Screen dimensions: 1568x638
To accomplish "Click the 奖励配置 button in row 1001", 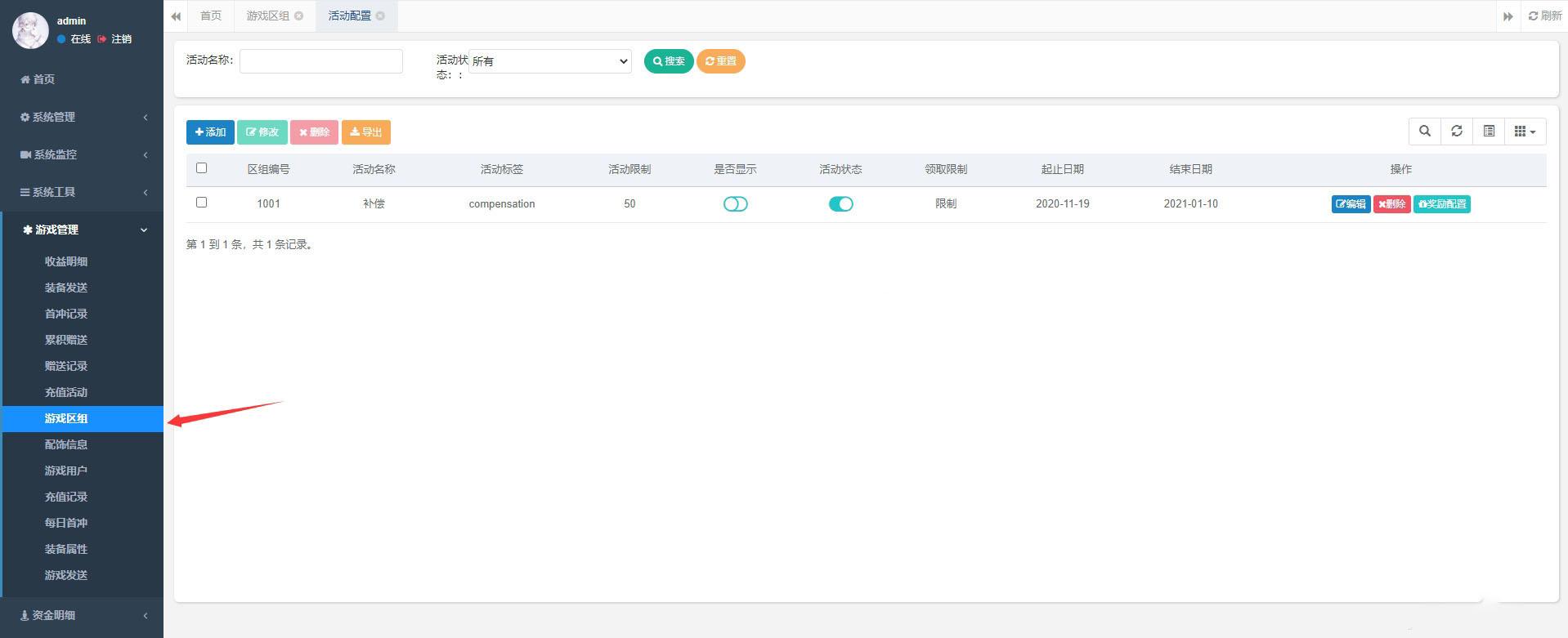I will (1442, 204).
